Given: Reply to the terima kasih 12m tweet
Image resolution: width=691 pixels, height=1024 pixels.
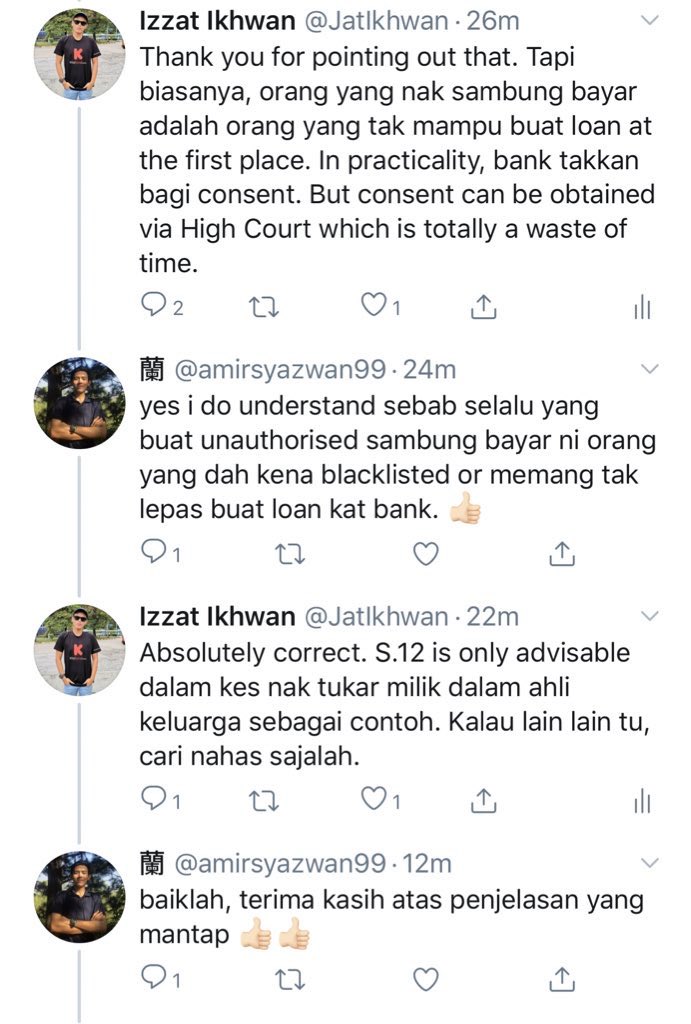Looking at the screenshot, I should pos(153,978).
